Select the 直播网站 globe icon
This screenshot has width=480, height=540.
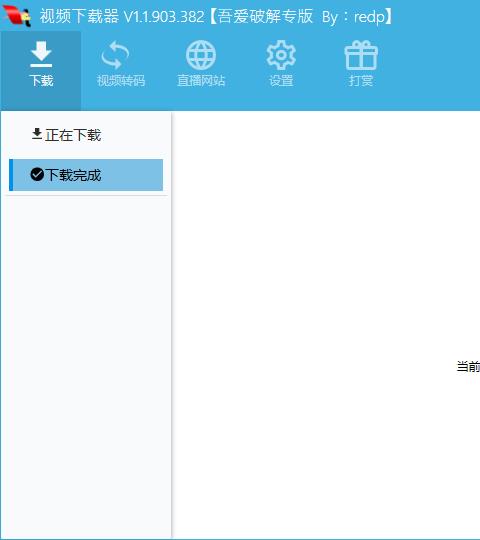(201, 55)
